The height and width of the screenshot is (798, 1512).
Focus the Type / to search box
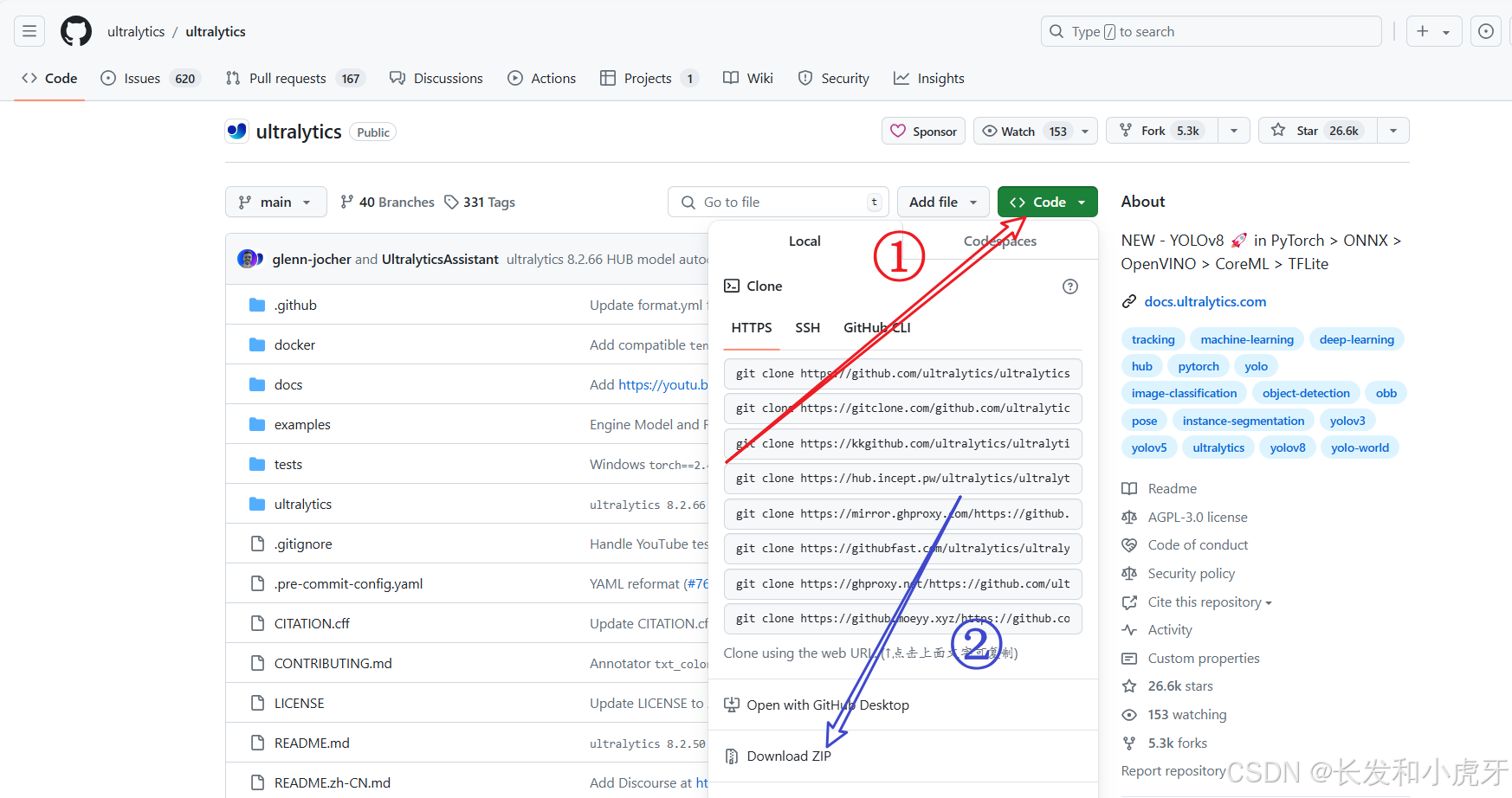coord(1211,32)
